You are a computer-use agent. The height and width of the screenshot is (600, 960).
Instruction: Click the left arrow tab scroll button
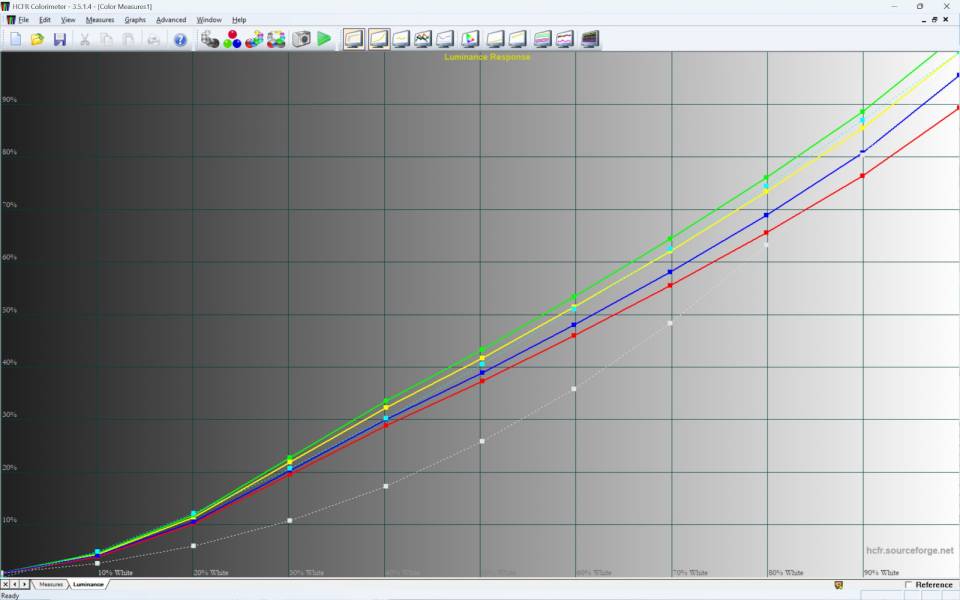[x=15, y=585]
